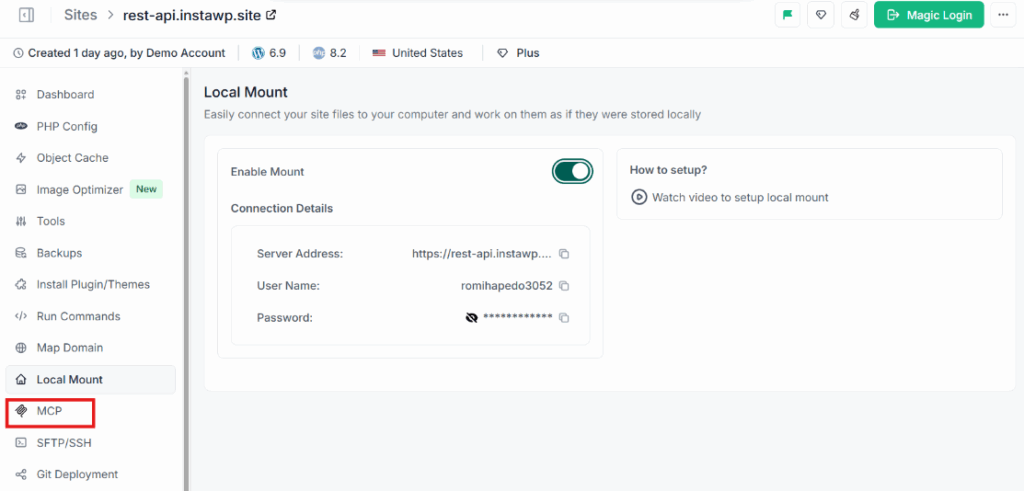
Task: Copy the User Name value
Action: 564,286
